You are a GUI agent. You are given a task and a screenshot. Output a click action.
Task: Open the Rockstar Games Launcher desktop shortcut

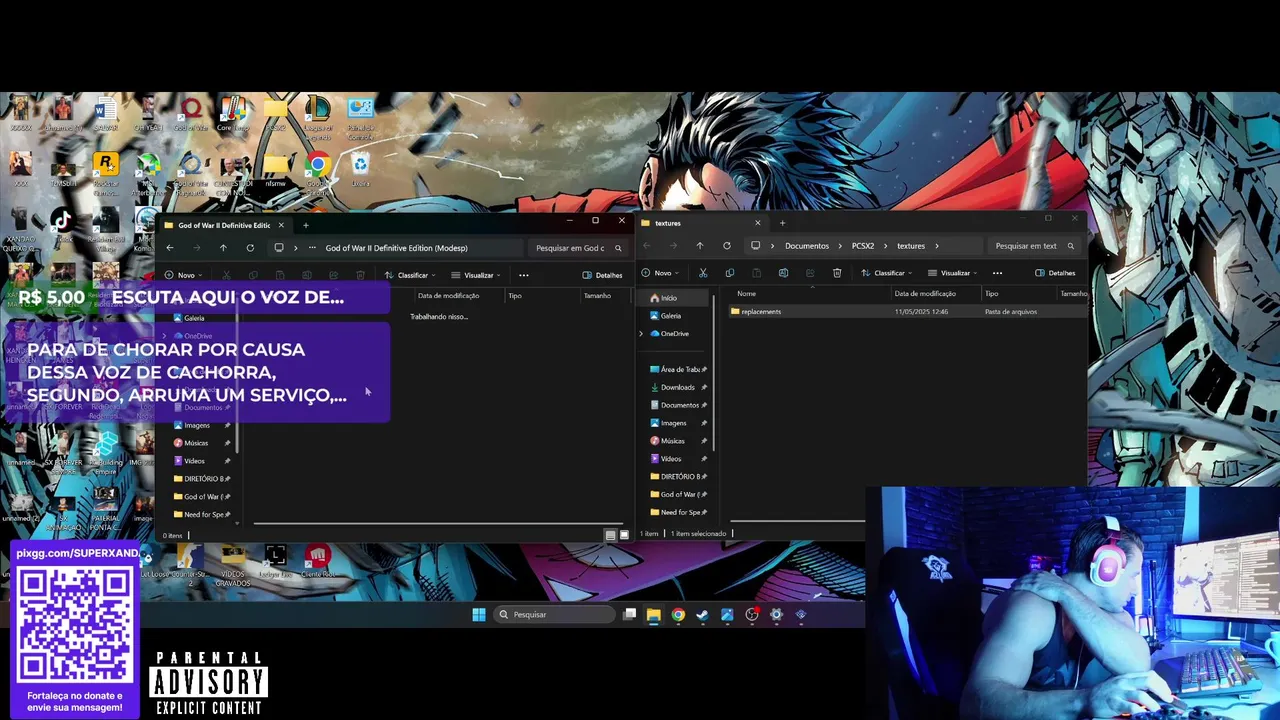coord(106,172)
